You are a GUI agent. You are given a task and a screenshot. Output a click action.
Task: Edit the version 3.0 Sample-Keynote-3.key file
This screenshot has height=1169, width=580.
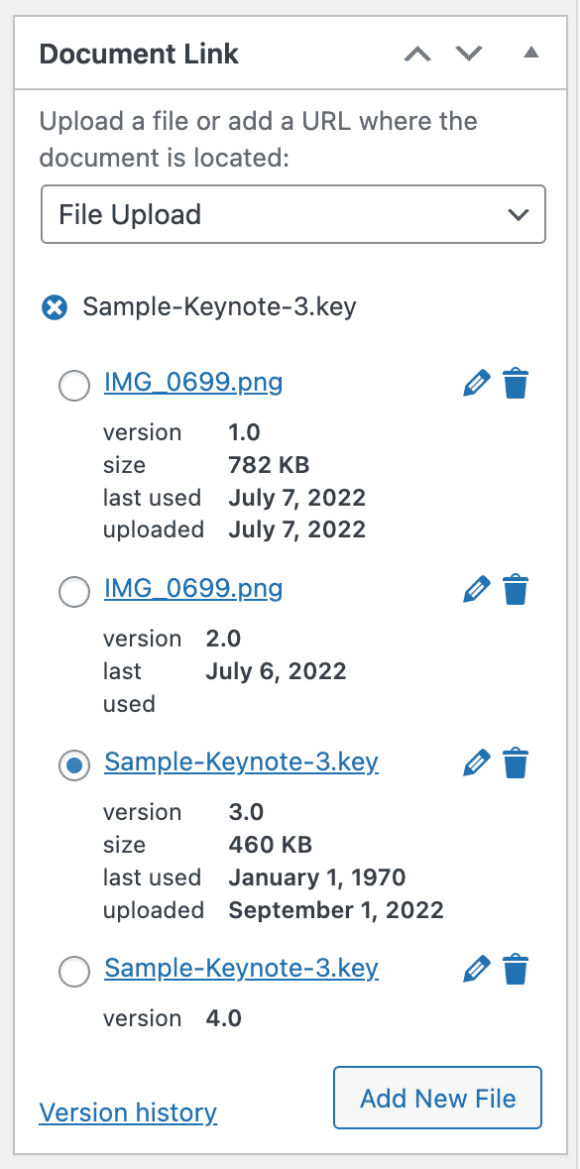[x=476, y=762]
